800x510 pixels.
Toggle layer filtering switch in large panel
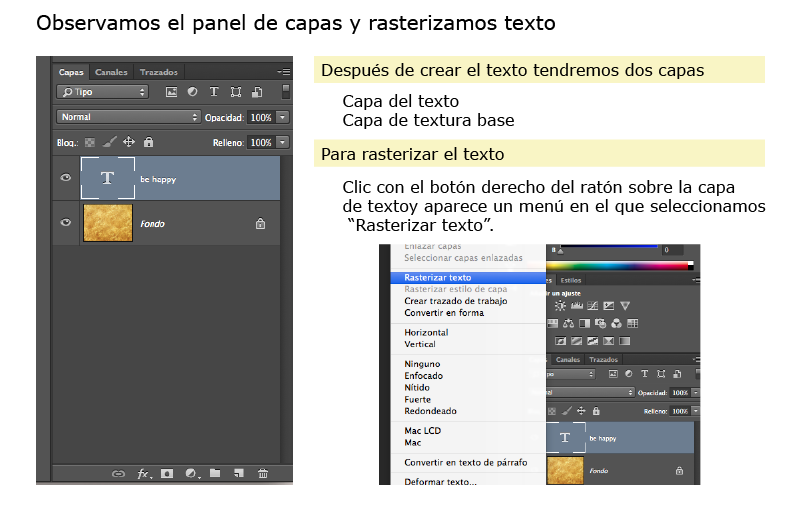pyautogui.click(x=286, y=92)
